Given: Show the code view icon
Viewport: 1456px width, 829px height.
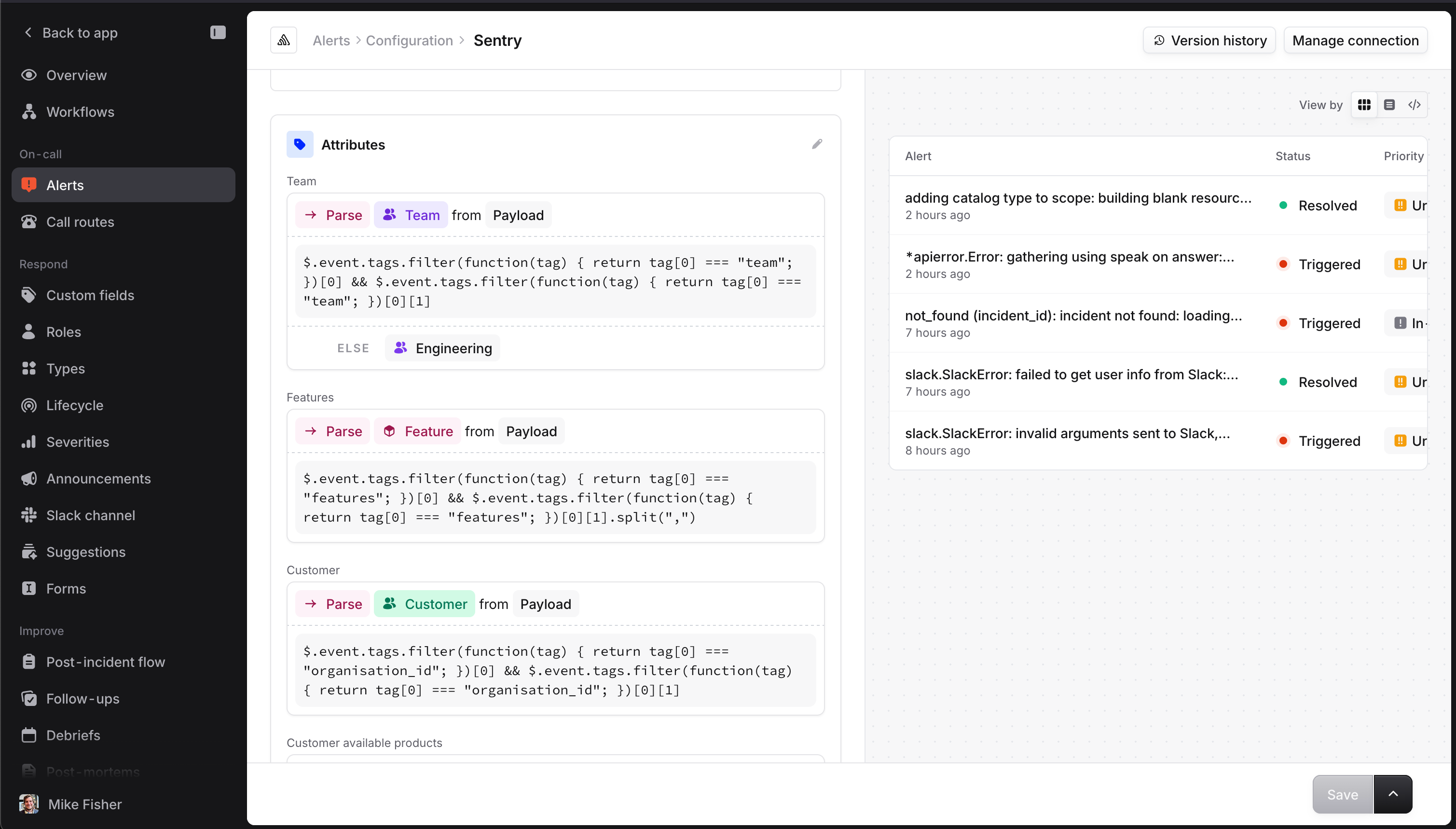Looking at the screenshot, I should (1414, 105).
